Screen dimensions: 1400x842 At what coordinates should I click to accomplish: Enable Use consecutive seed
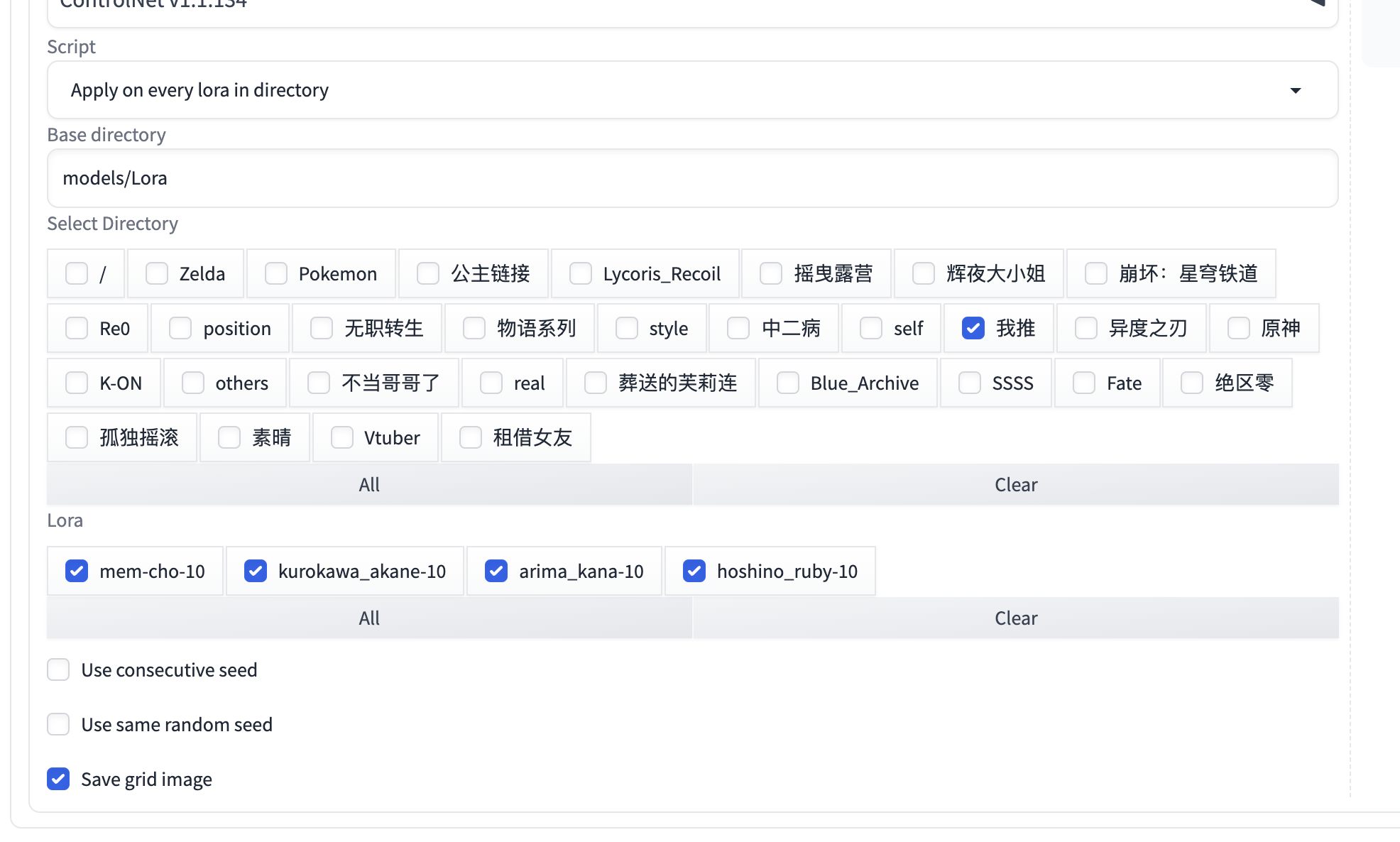point(58,669)
